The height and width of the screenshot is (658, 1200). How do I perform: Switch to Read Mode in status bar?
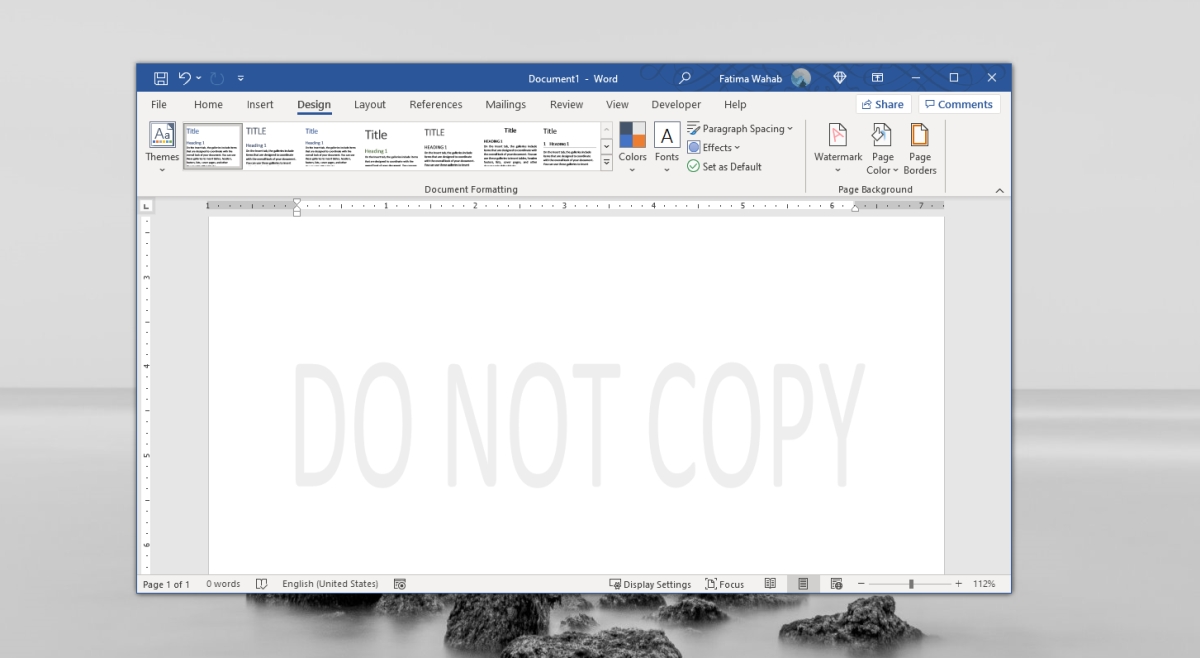(770, 584)
